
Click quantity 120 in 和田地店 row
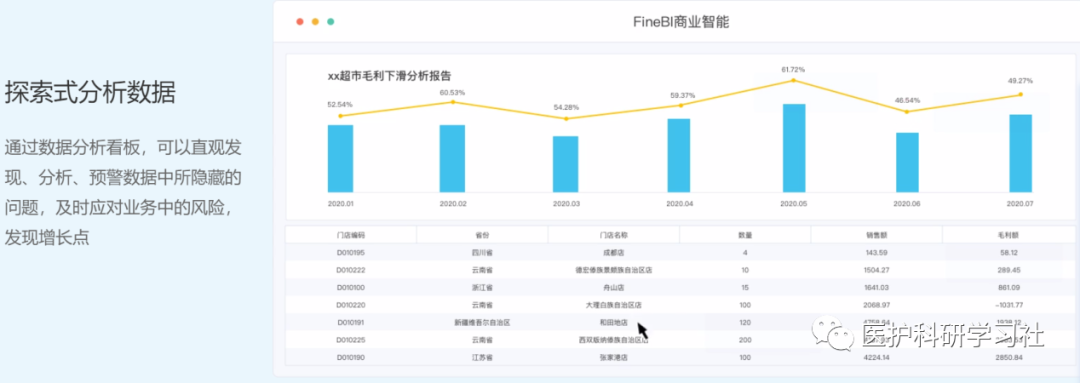coord(745,322)
